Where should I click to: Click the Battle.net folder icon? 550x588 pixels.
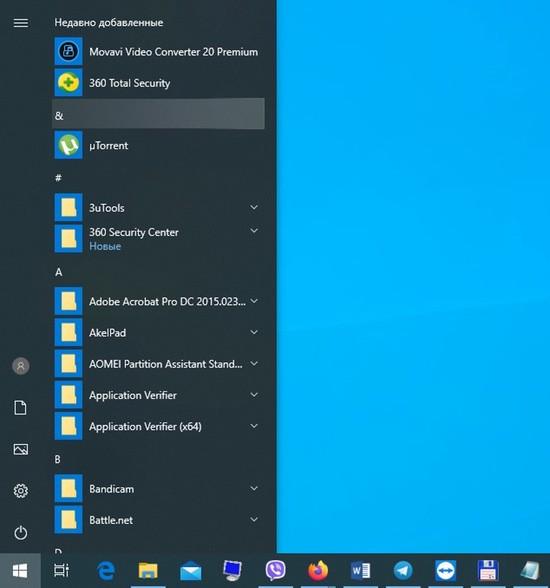point(69,519)
